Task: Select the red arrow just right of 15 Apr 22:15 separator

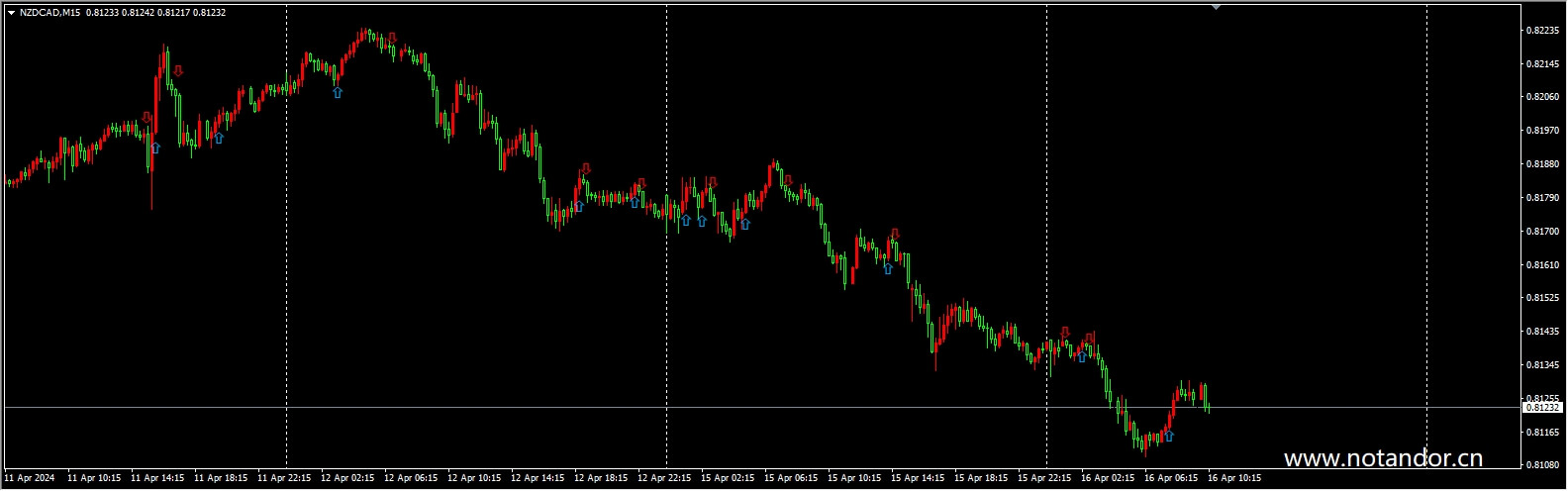Action: pos(1065,332)
